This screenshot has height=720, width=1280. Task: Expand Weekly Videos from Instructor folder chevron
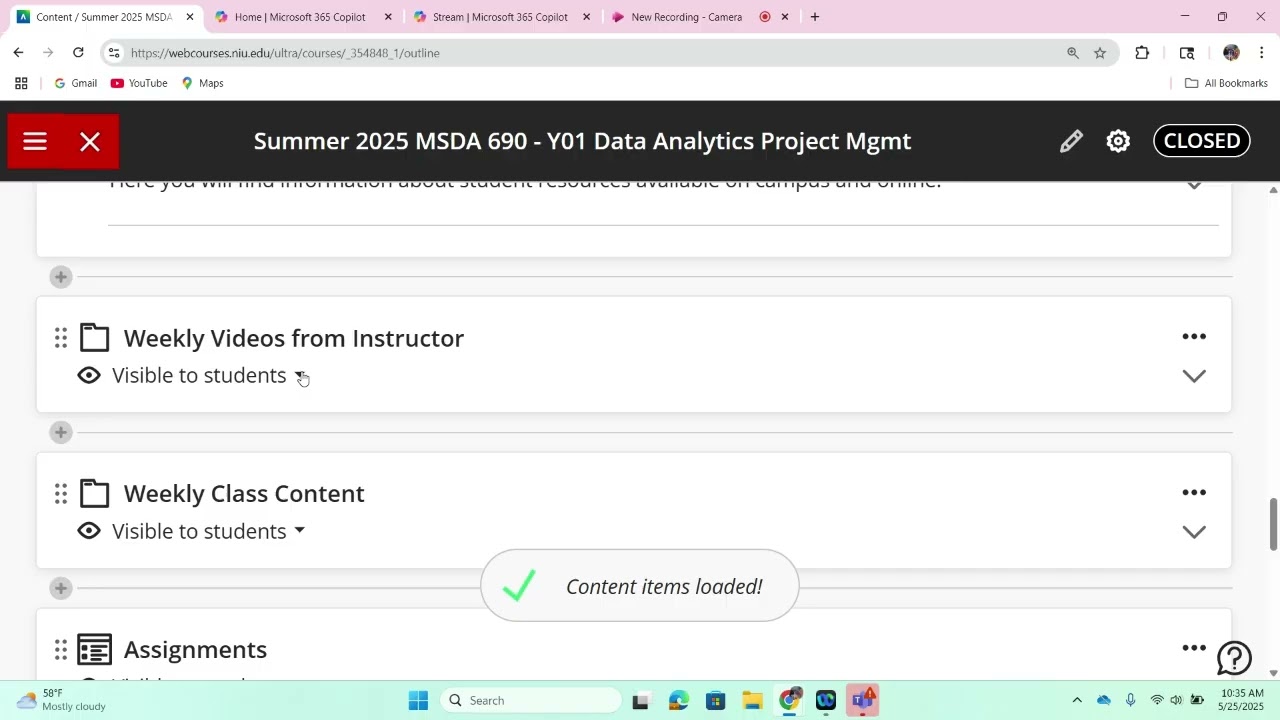[1194, 376]
